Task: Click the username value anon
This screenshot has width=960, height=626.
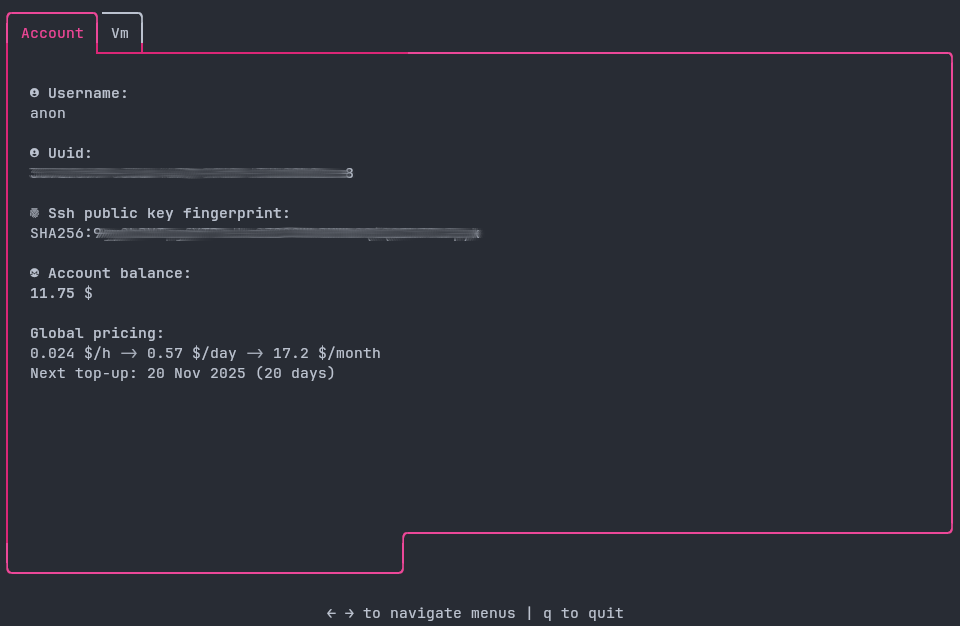Action: pos(48,113)
